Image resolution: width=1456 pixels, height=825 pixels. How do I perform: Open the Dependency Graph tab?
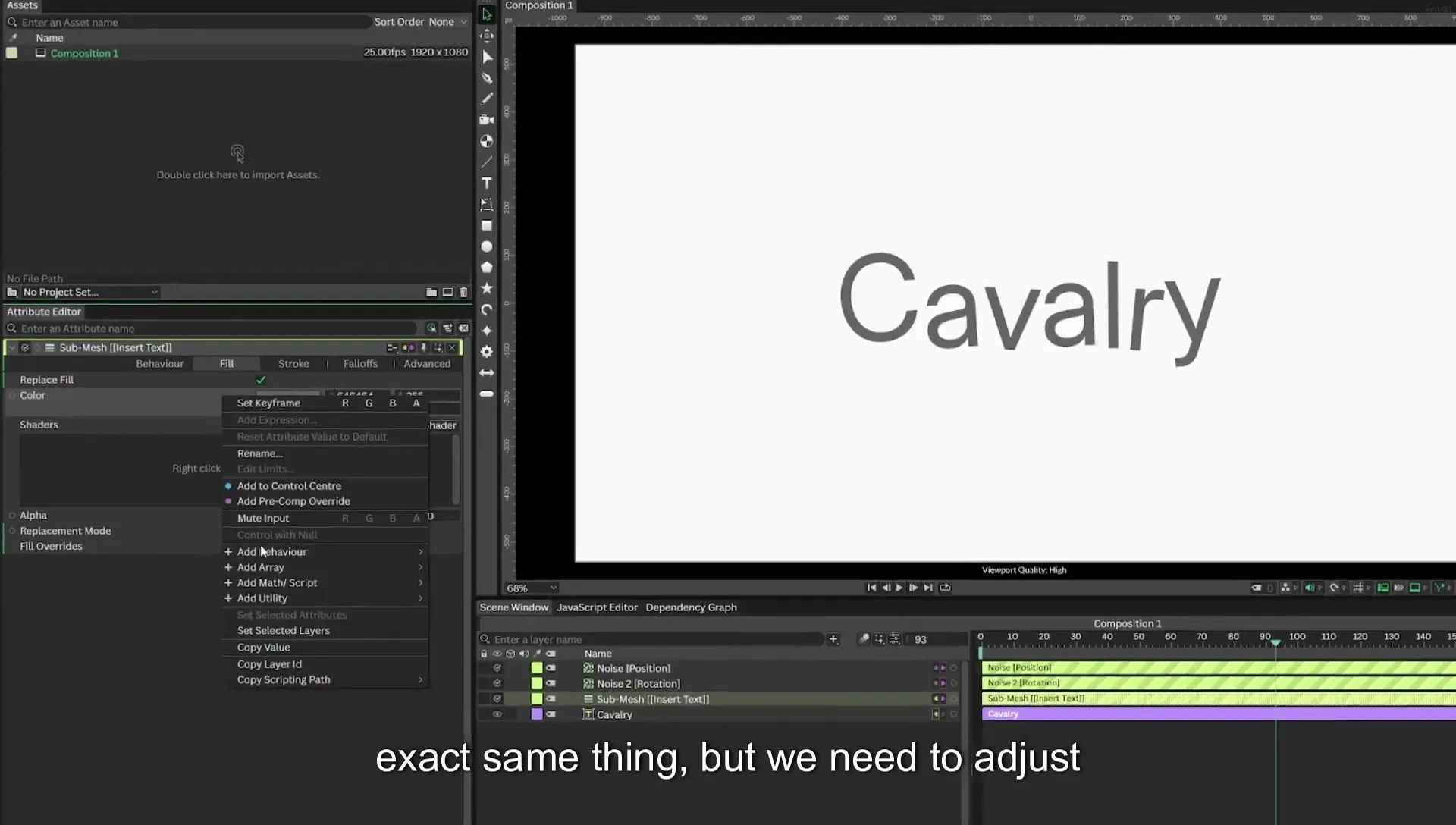691,607
